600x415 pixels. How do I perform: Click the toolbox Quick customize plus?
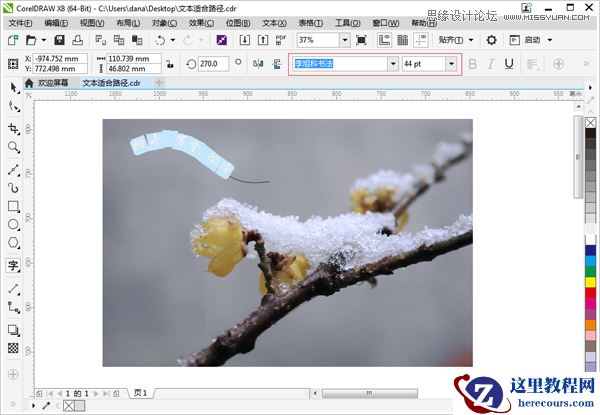[x=13, y=374]
